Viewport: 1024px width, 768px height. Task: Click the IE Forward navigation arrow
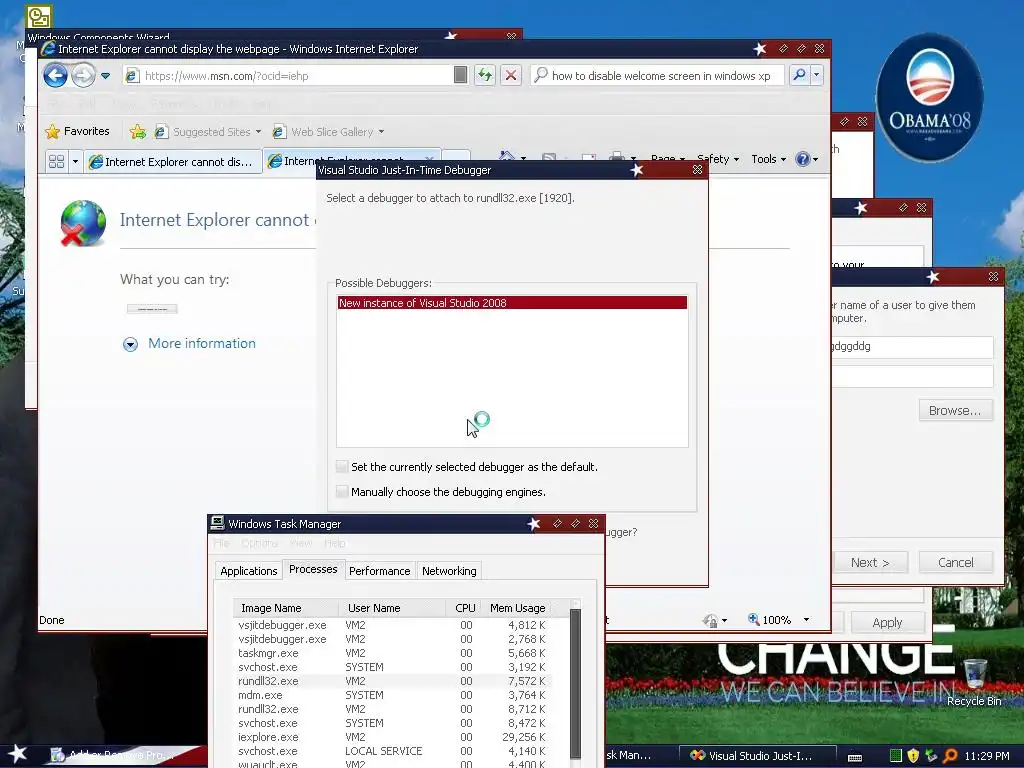(83, 76)
